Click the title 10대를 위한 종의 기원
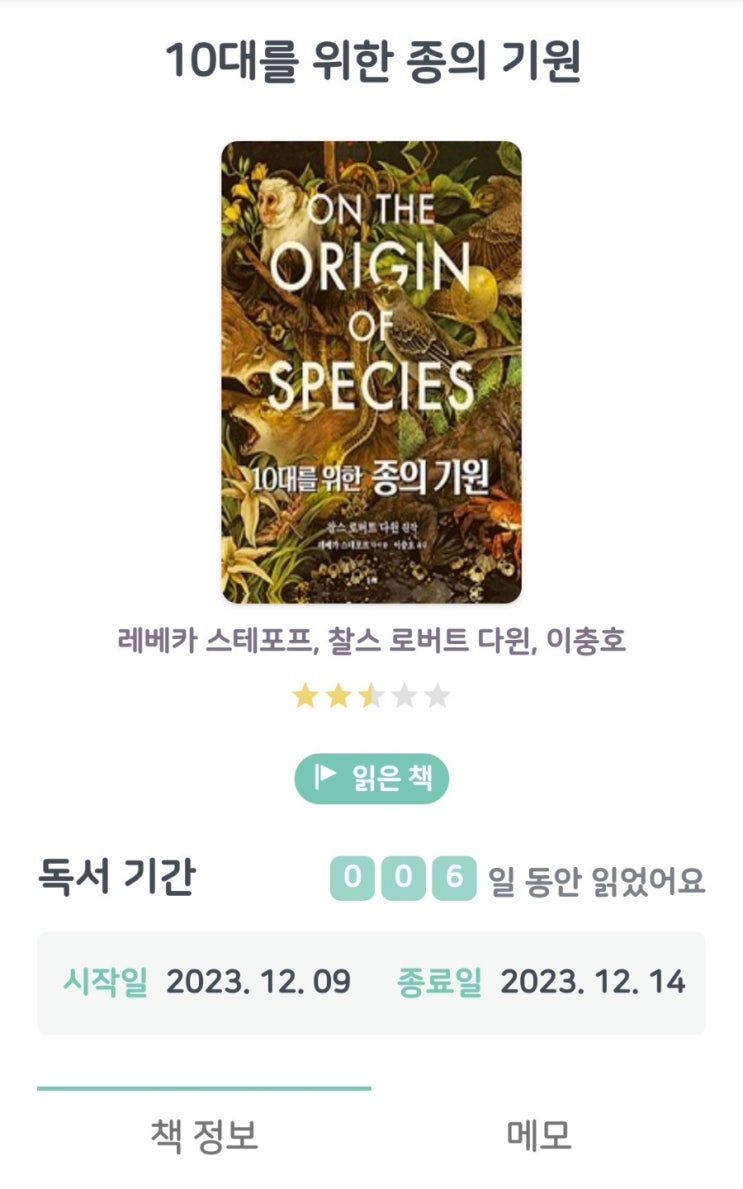Image resolution: width=743 pixels, height=1189 pixels. pyautogui.click(x=372, y=62)
